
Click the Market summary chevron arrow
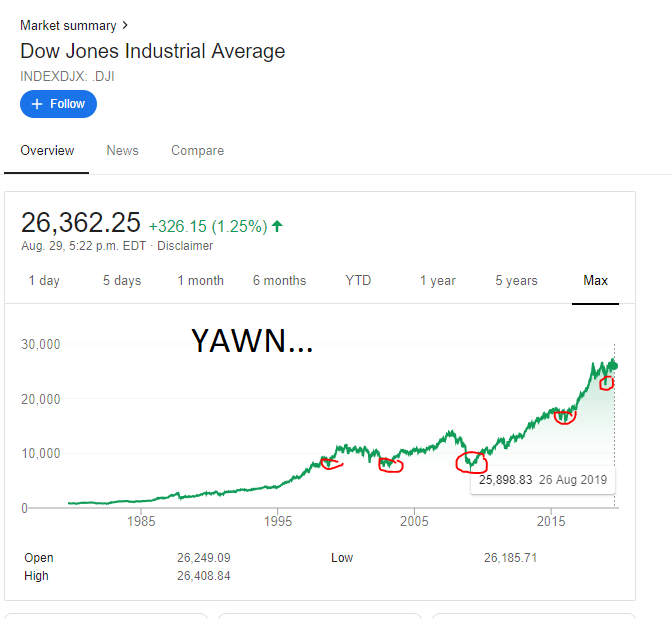pyautogui.click(x=125, y=25)
